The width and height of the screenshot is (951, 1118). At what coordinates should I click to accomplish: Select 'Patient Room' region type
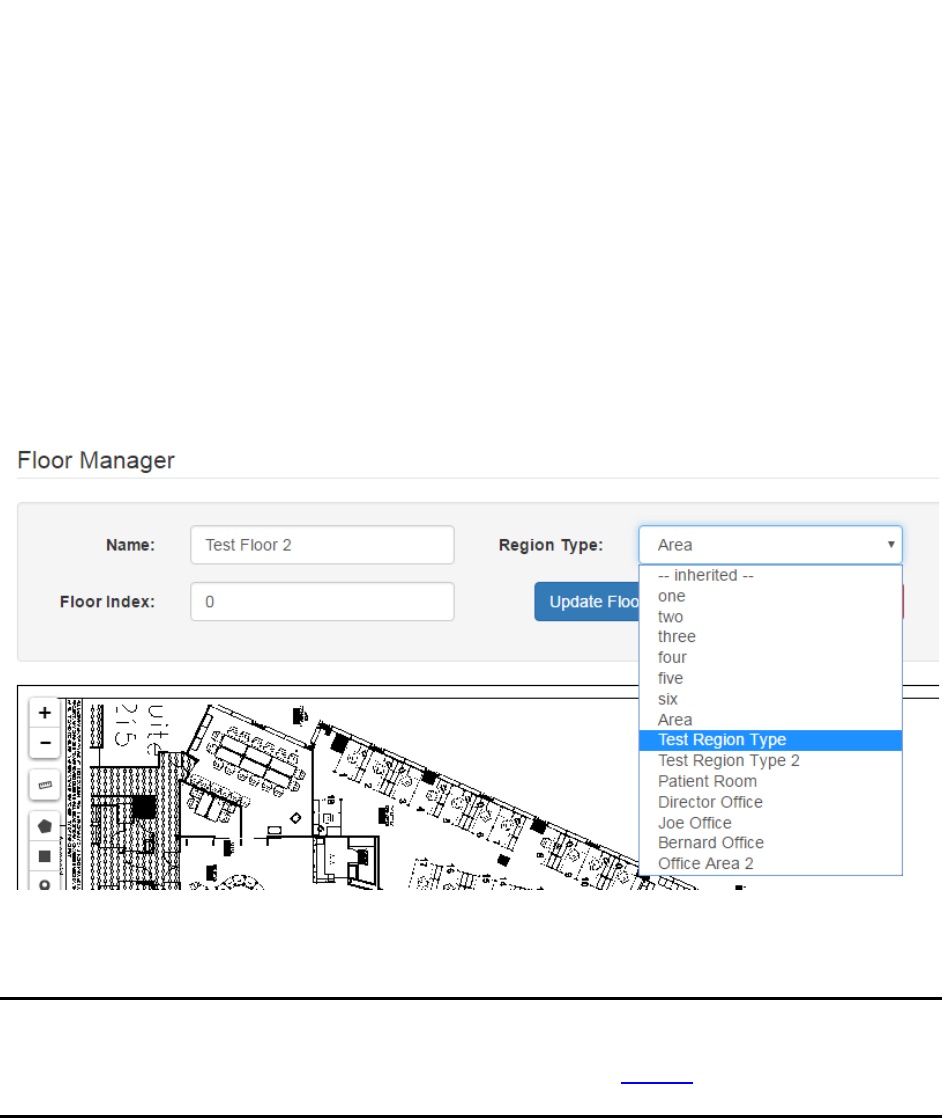pos(770,781)
